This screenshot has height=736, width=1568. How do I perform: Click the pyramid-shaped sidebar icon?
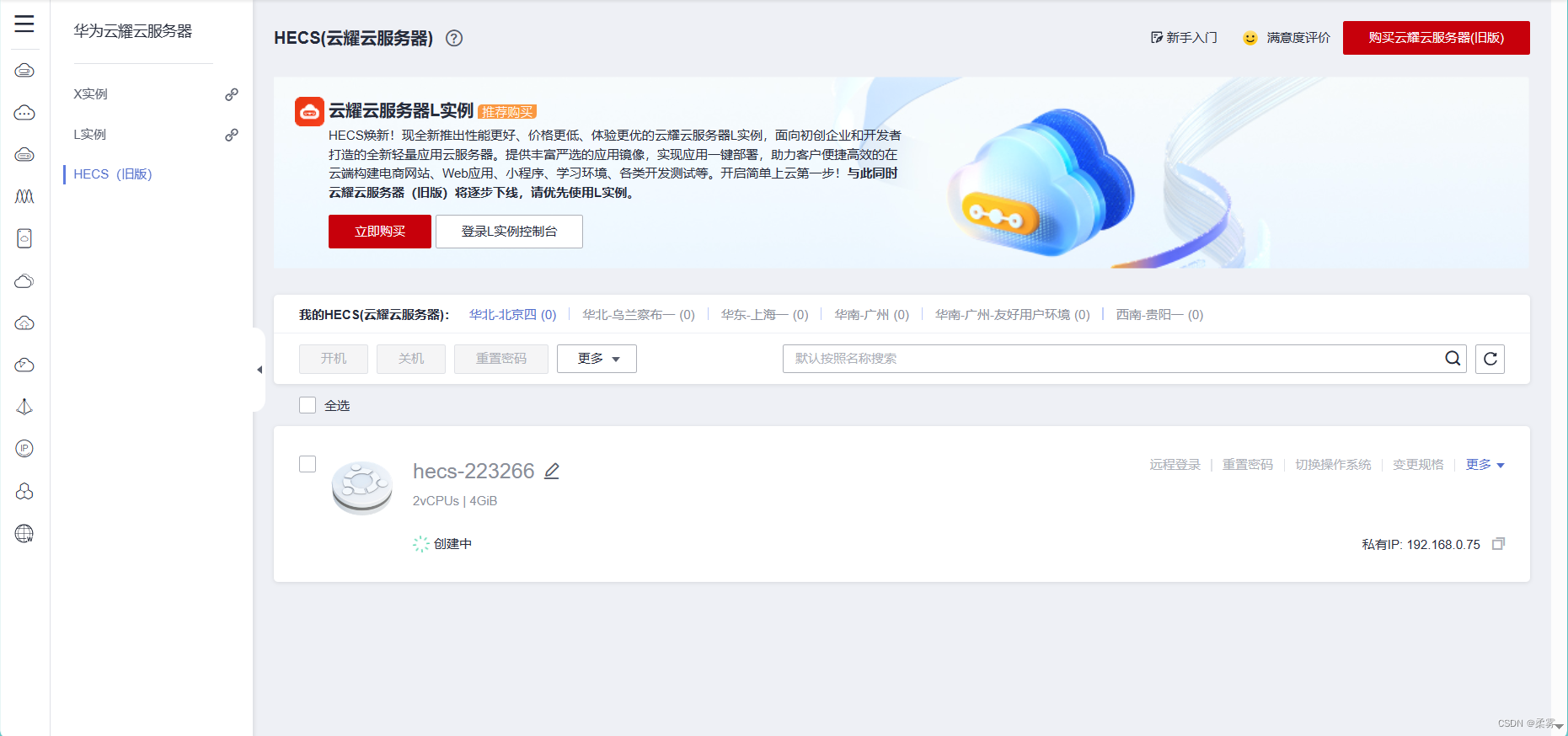24,407
